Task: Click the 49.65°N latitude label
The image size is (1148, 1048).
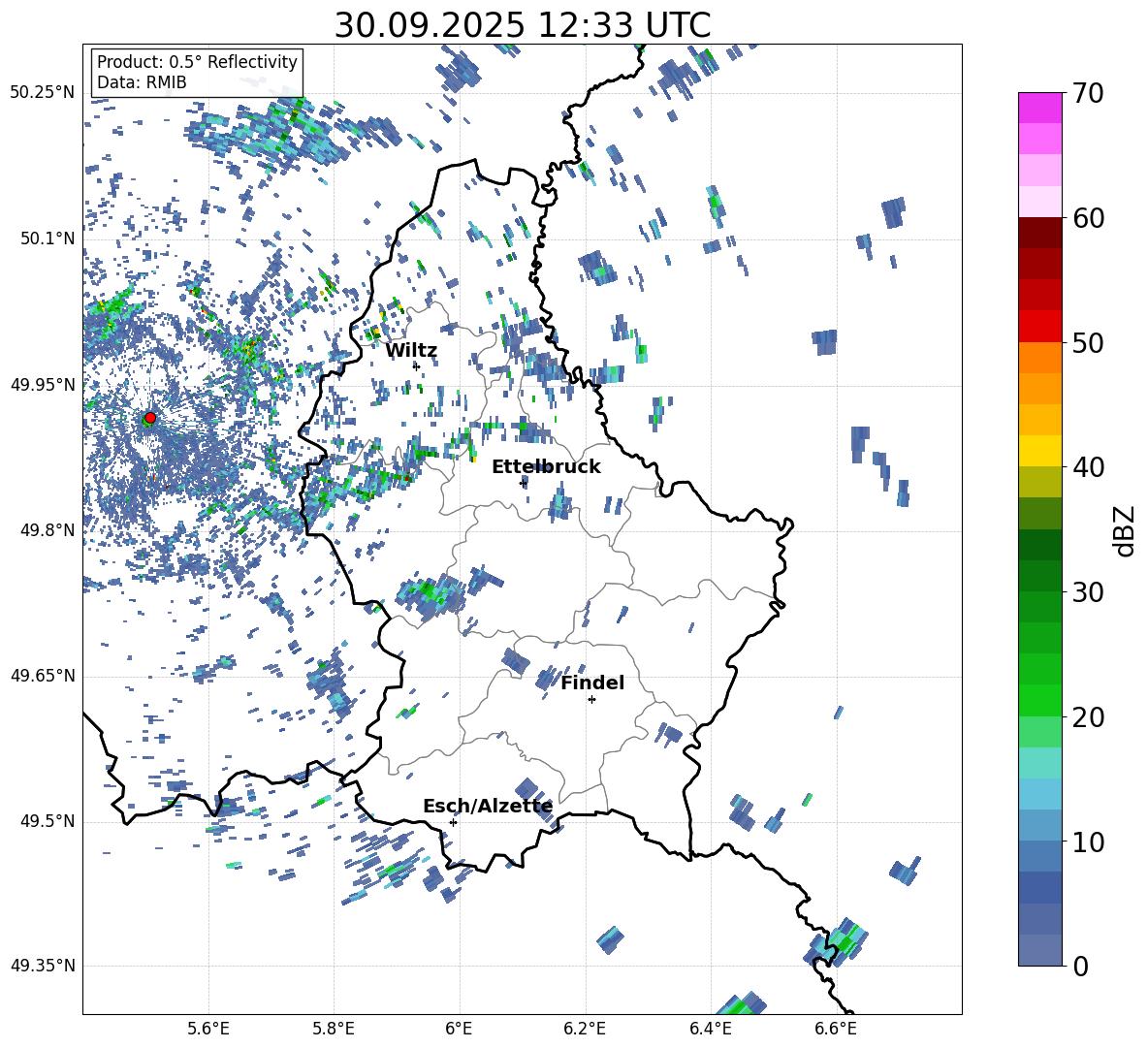Action: click(x=43, y=676)
